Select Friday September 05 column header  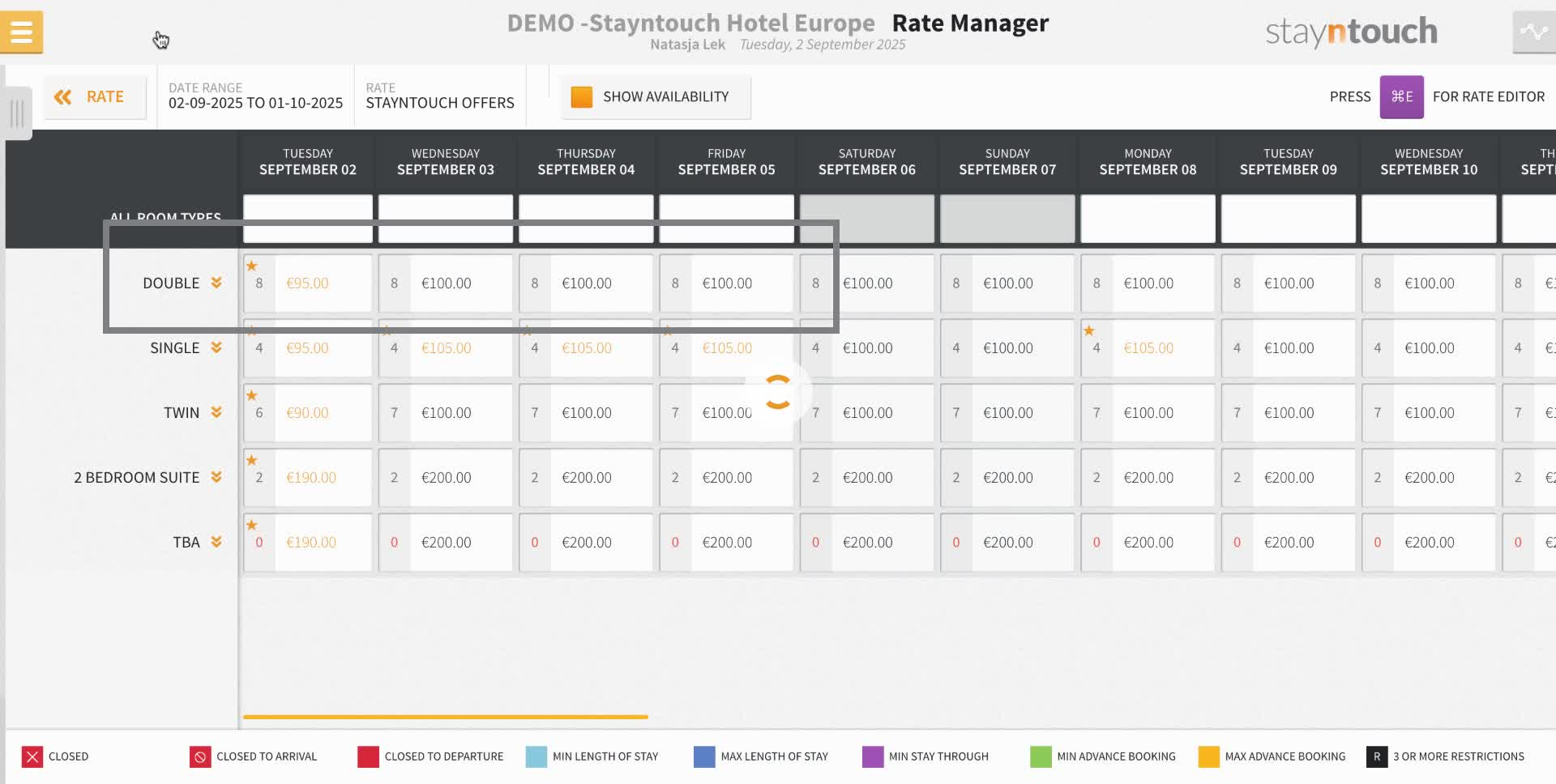click(726, 162)
